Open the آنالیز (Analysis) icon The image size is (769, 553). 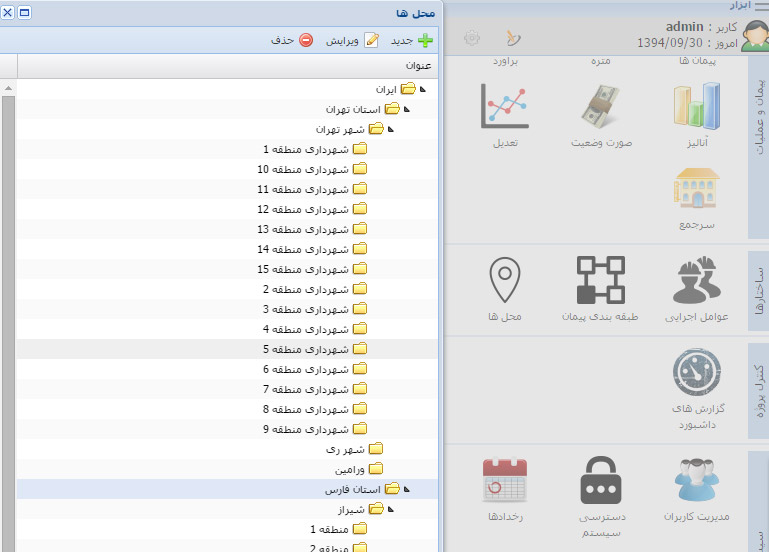tap(697, 105)
